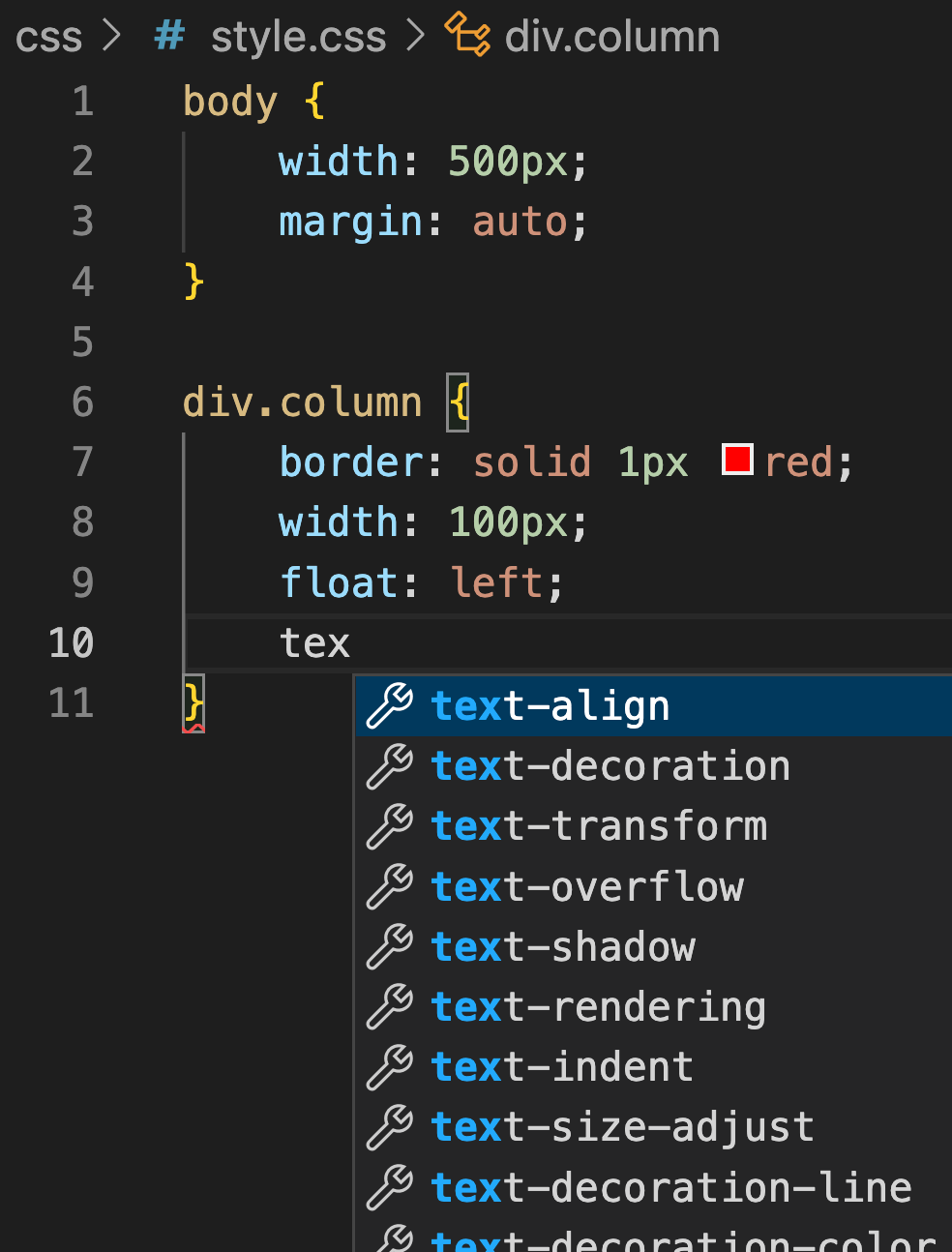Click line number 6 in the gutter
The width and height of the screenshot is (952, 1252).
(x=83, y=402)
